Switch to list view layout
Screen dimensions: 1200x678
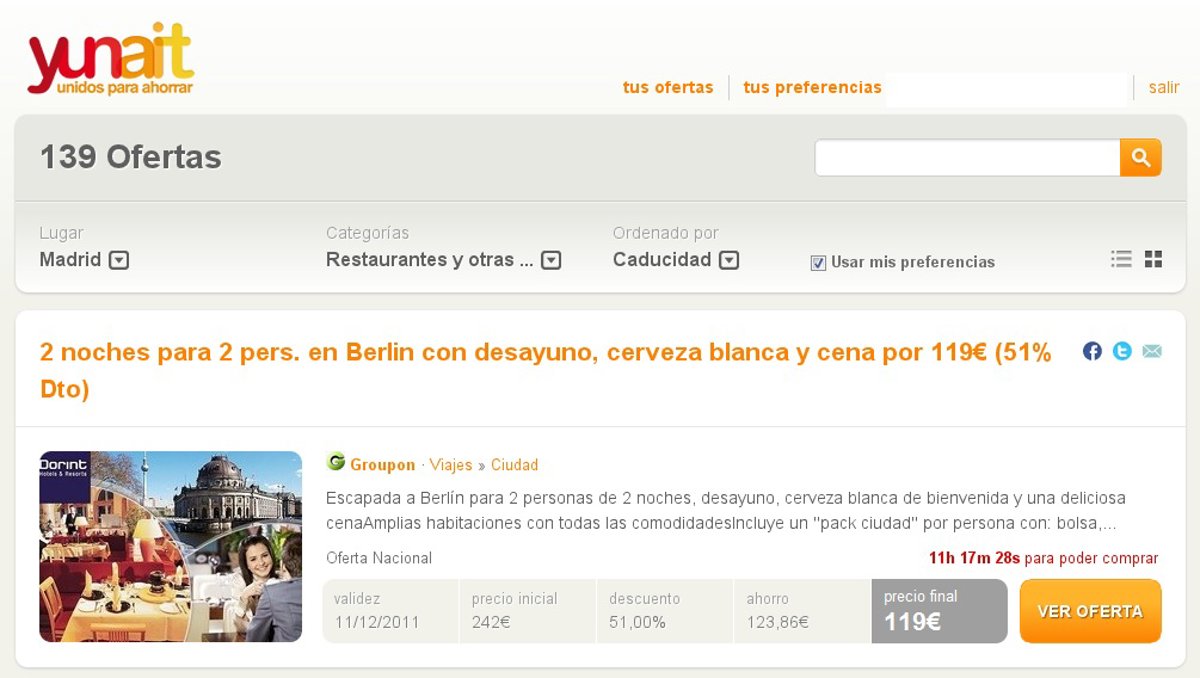coord(1121,259)
